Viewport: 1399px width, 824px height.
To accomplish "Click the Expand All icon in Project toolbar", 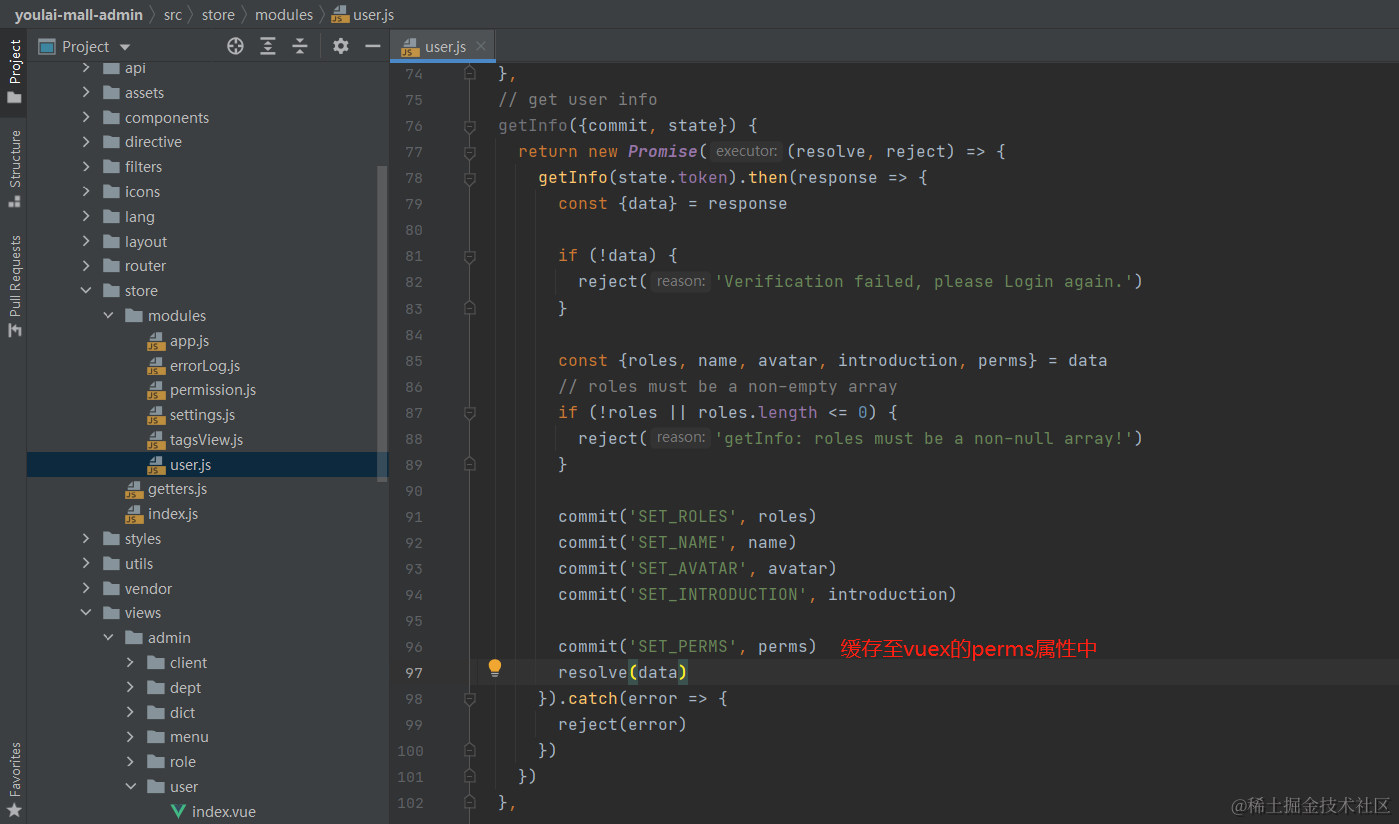I will [267, 46].
